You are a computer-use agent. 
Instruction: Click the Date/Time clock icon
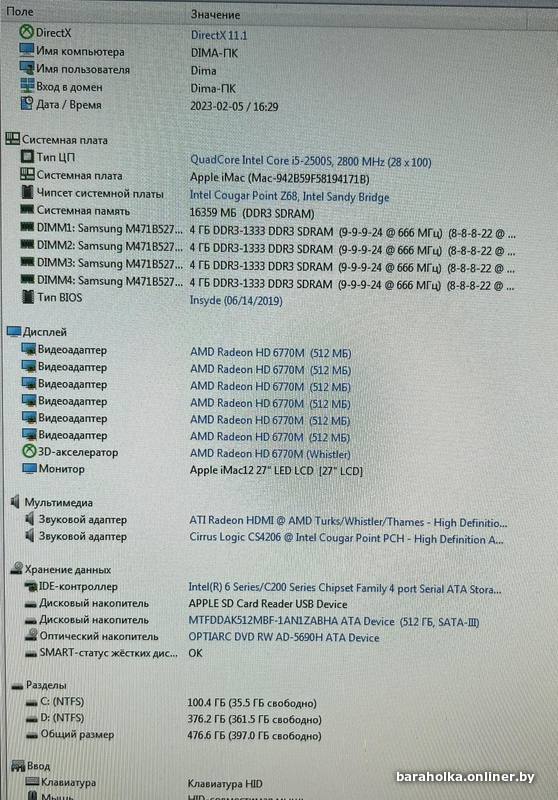click(27, 104)
